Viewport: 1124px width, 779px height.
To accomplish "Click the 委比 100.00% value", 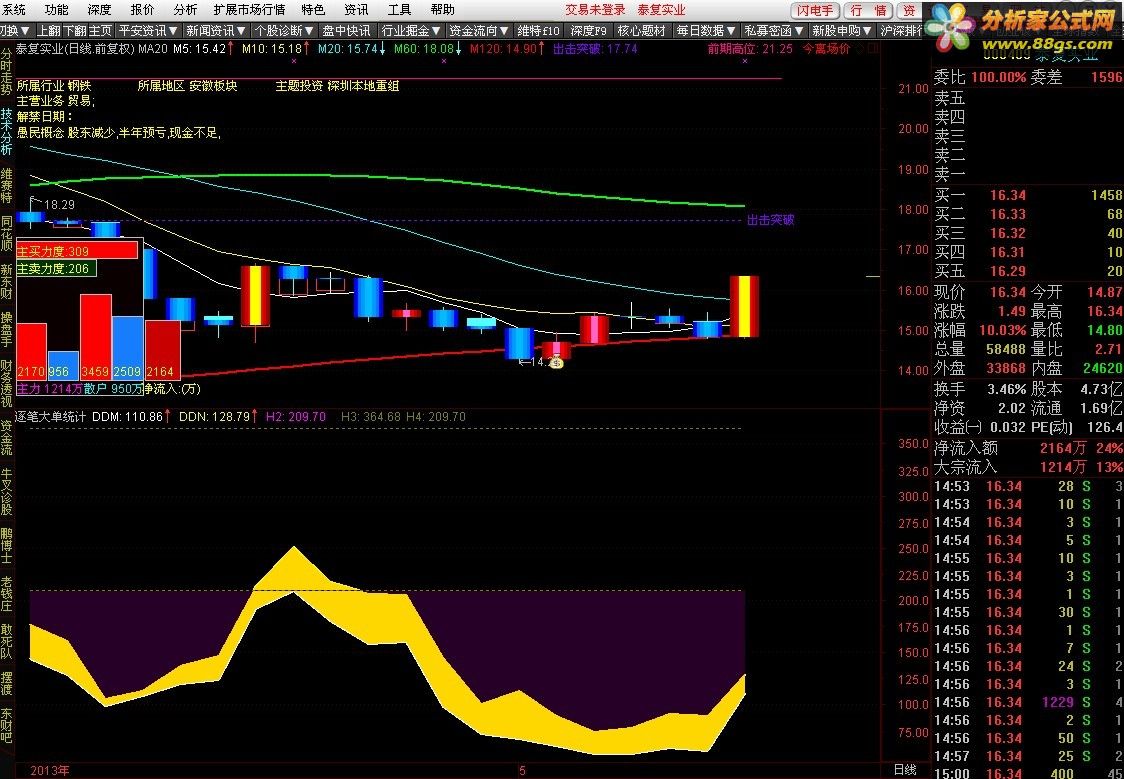I will 999,77.
